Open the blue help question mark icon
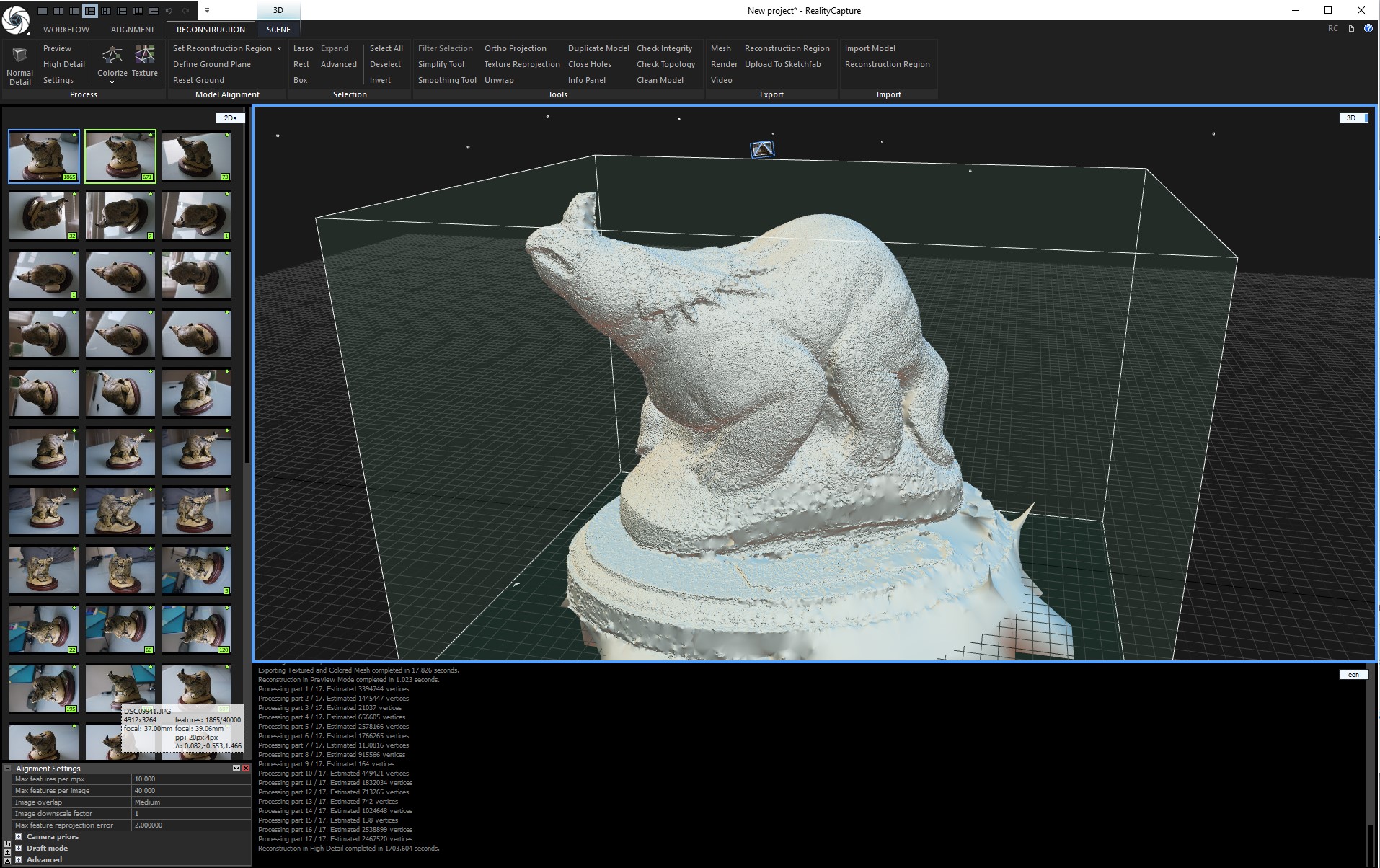Screen dimensions: 1380x868 [1368, 29]
